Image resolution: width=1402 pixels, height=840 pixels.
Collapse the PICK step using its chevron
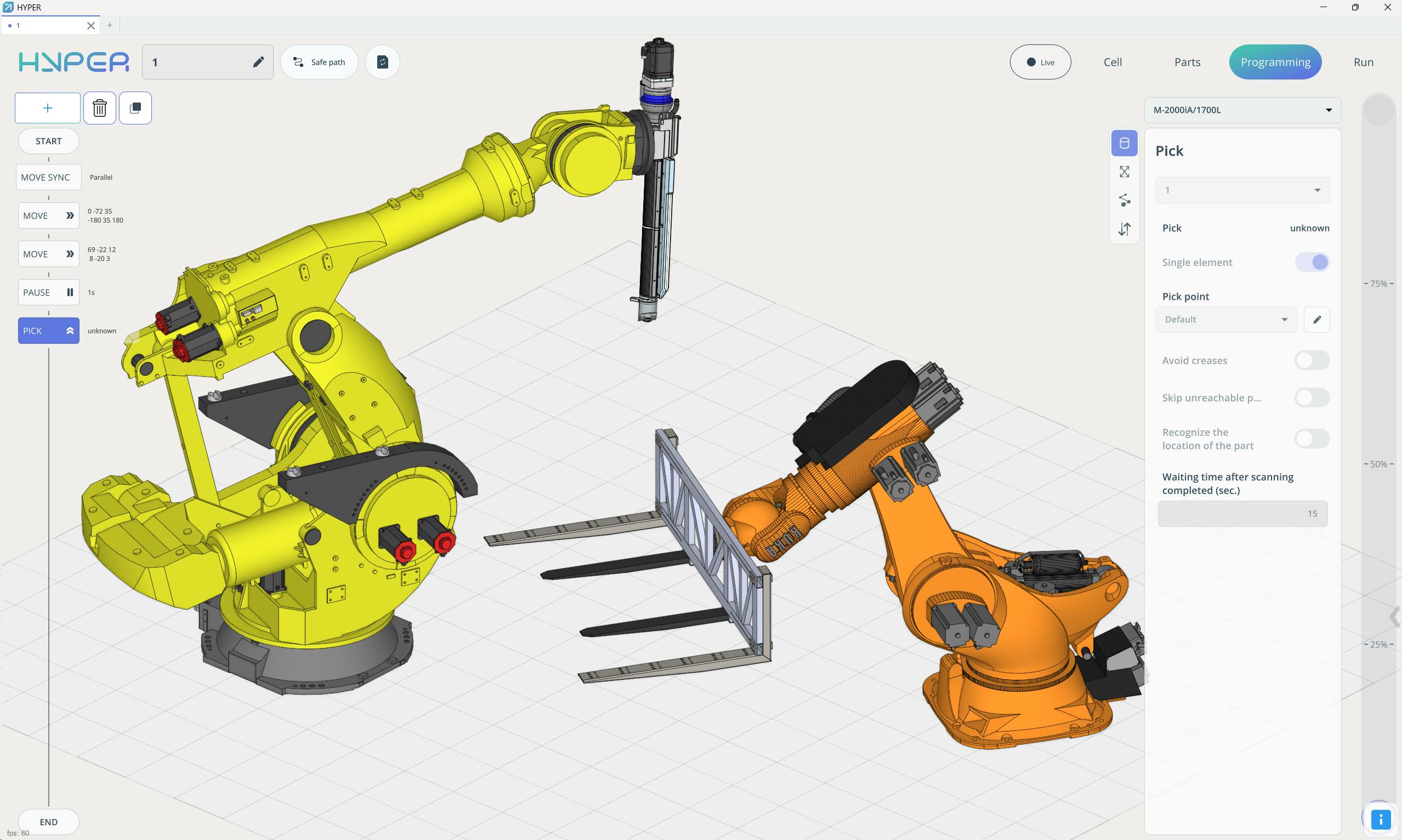(70, 330)
